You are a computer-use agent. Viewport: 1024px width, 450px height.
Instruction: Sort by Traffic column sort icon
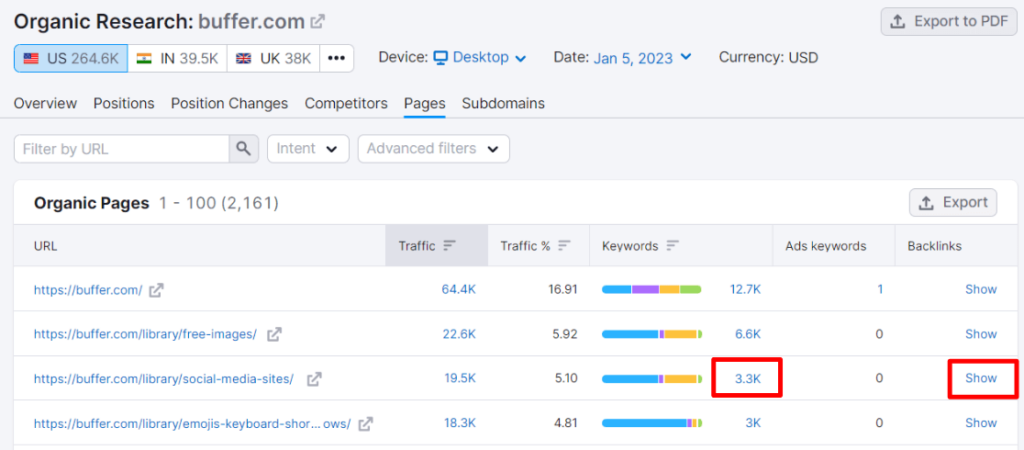pyautogui.click(x=449, y=246)
